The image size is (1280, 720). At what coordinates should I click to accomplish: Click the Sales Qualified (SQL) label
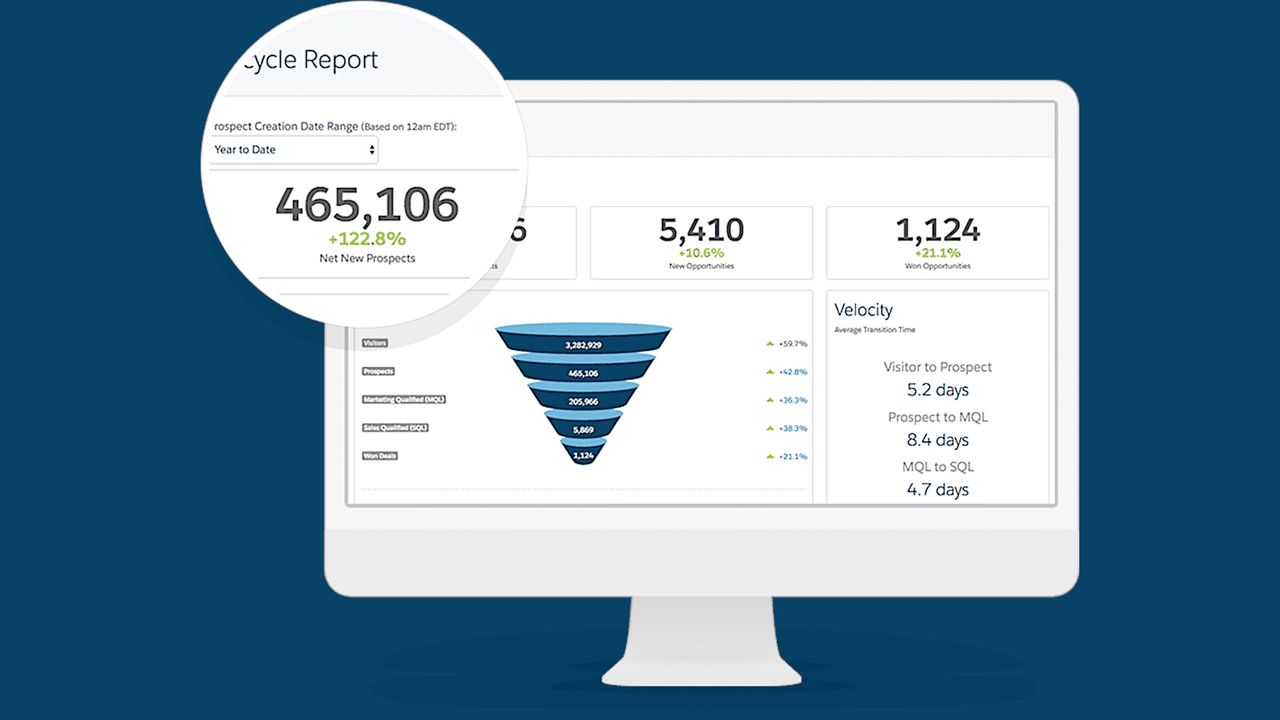[396, 427]
